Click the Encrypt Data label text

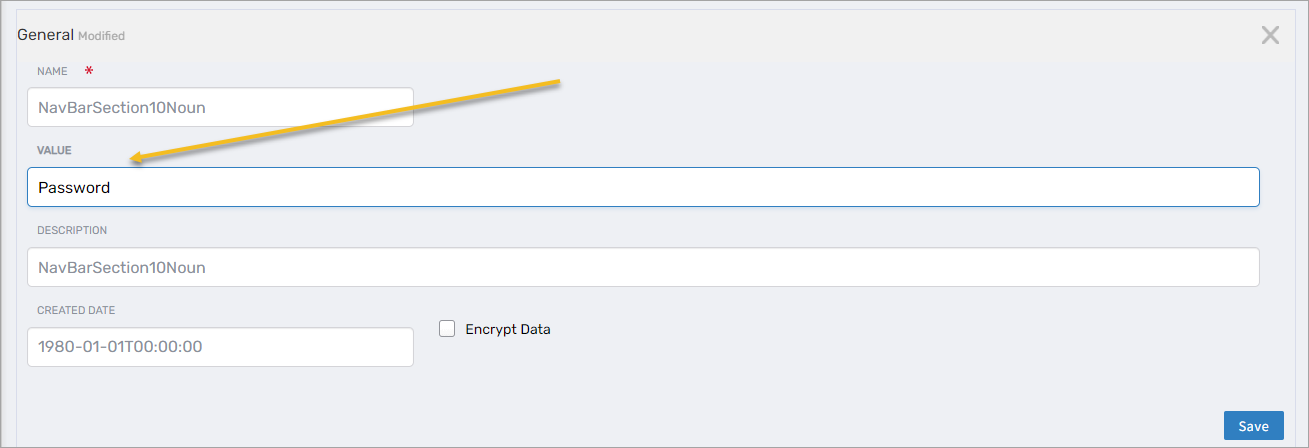tap(508, 329)
